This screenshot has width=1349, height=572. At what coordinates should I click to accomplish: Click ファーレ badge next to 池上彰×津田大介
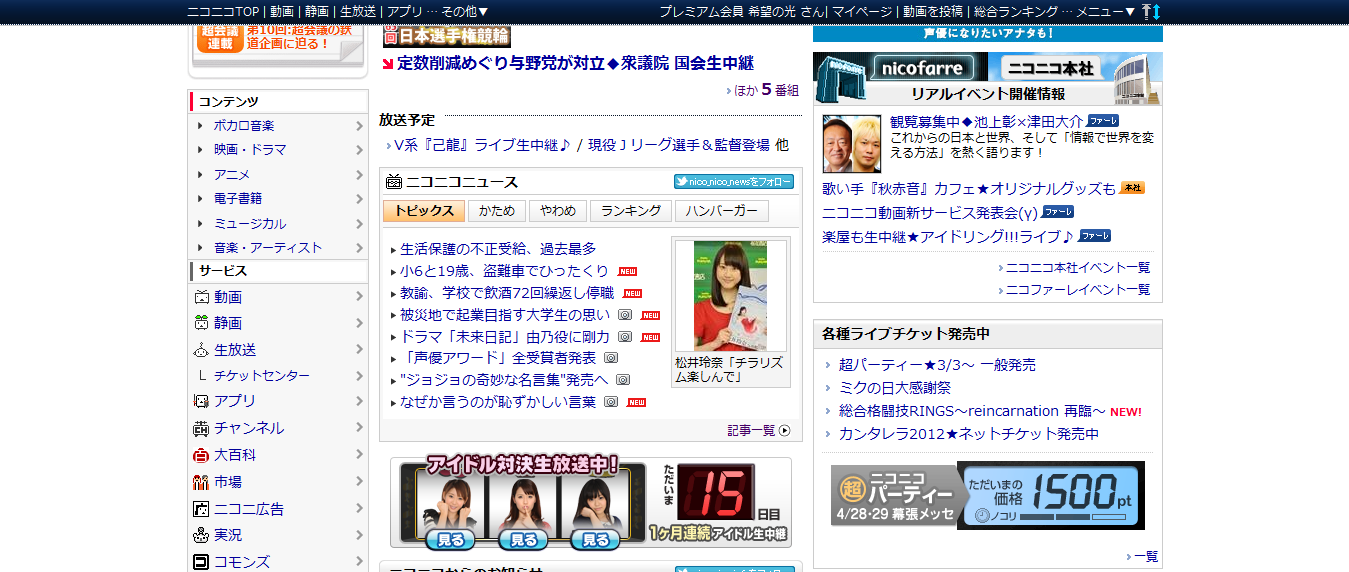1104,121
